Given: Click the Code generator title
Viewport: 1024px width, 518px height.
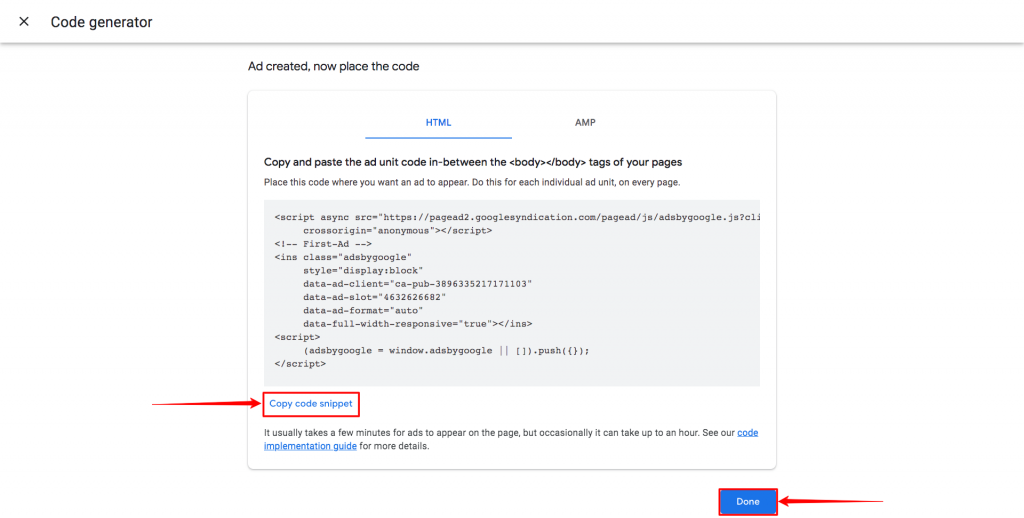Looking at the screenshot, I should point(101,22).
